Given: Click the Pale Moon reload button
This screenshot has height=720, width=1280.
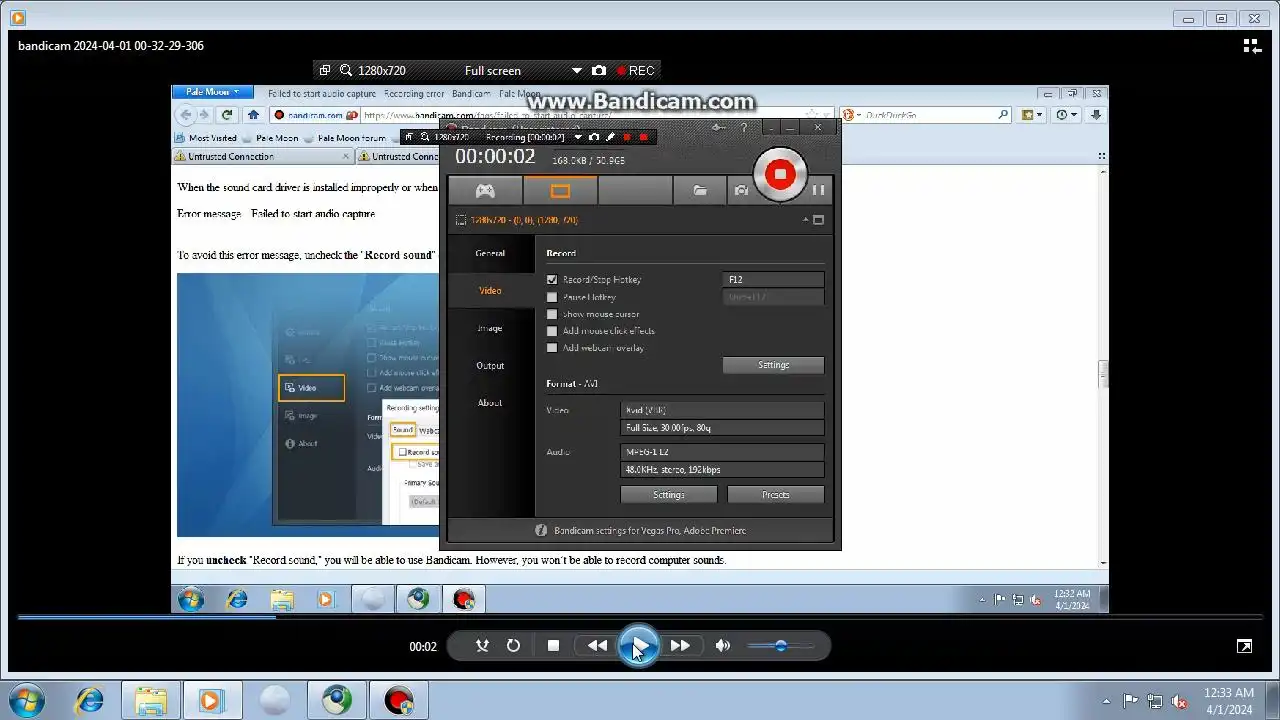Looking at the screenshot, I should tap(227, 115).
